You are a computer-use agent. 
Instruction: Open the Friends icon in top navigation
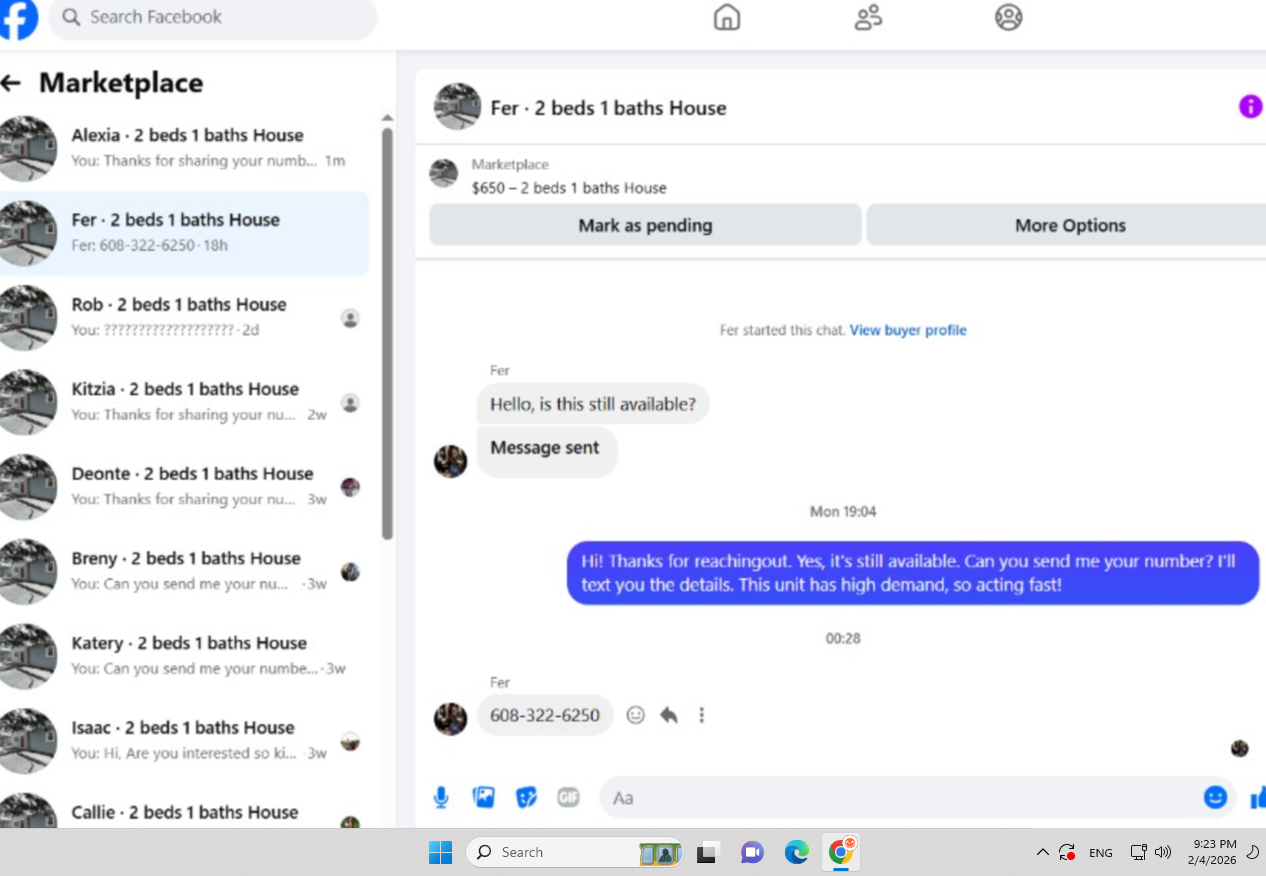[x=868, y=17]
